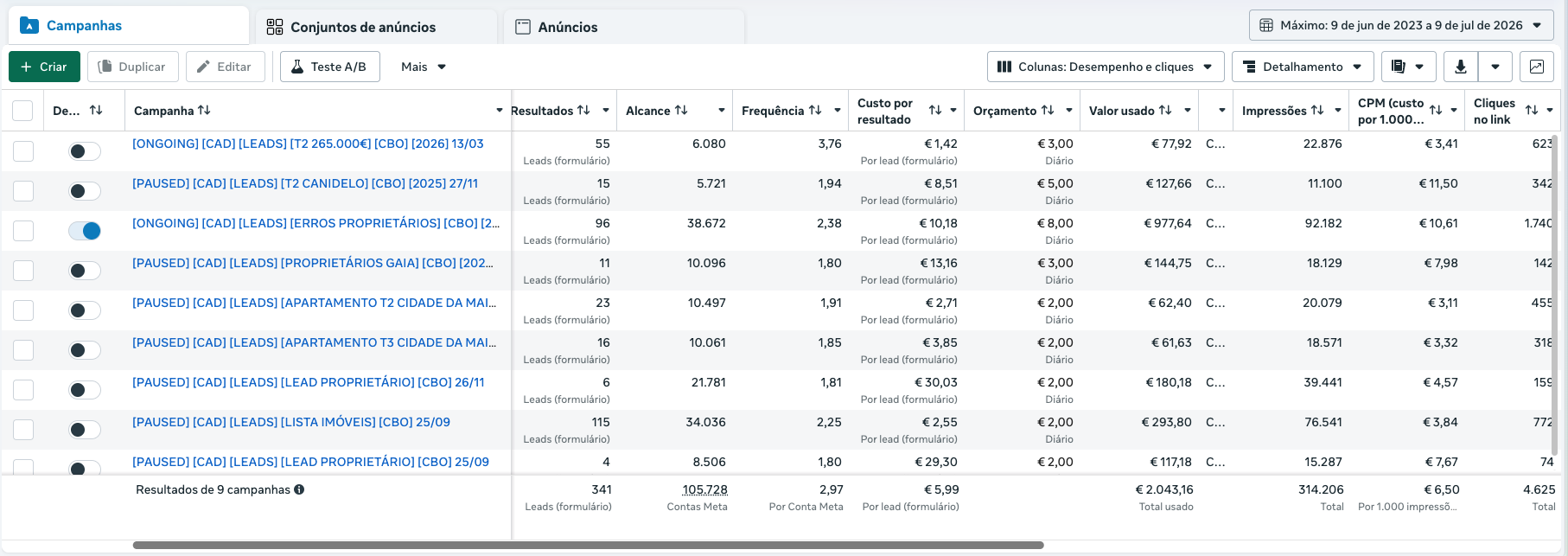Viewport: 1568px width, 556px height.
Task: Enable the T2 CANIDELO campaign switch
Action: click(85, 191)
